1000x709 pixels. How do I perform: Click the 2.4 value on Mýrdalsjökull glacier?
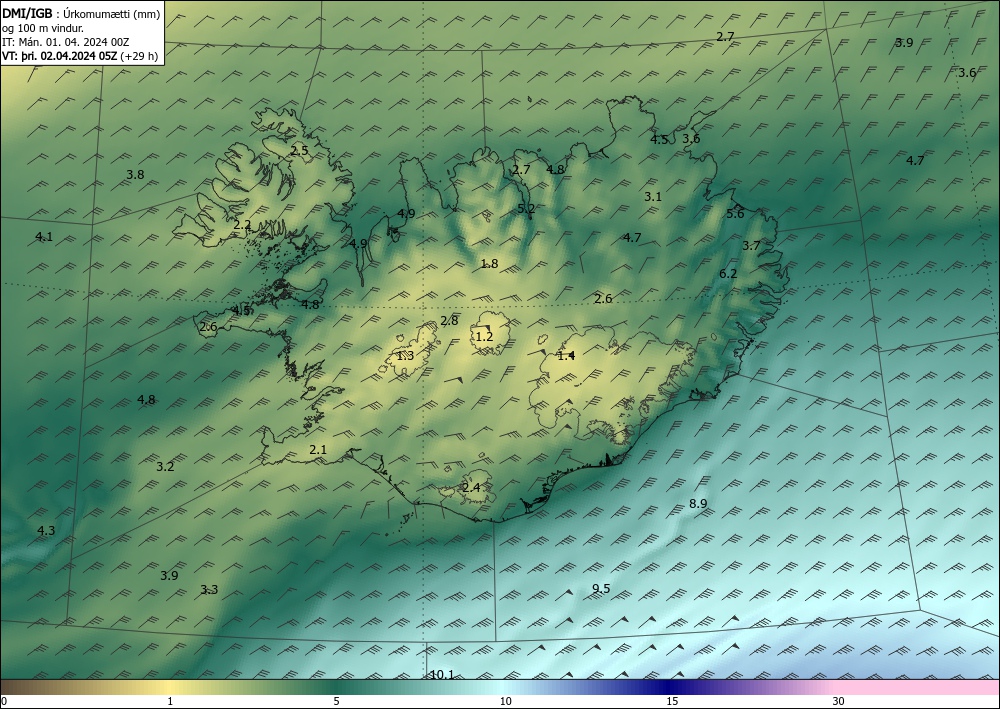click(x=471, y=488)
